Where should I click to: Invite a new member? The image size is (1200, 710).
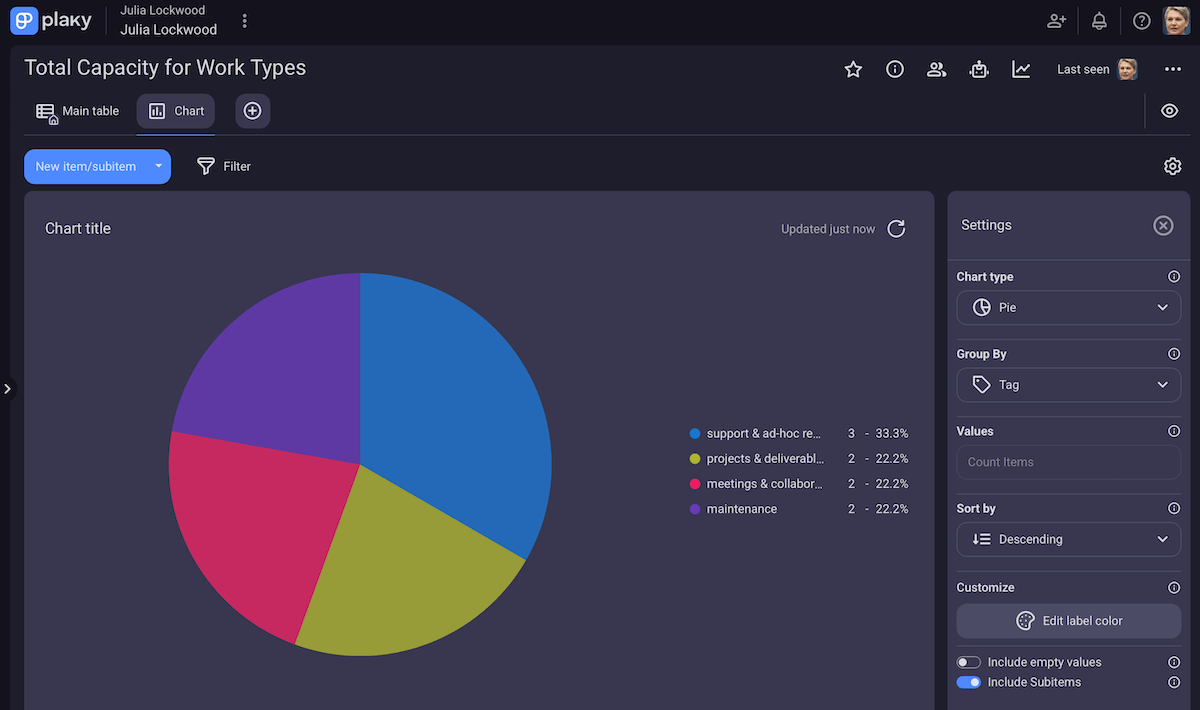pos(1056,20)
